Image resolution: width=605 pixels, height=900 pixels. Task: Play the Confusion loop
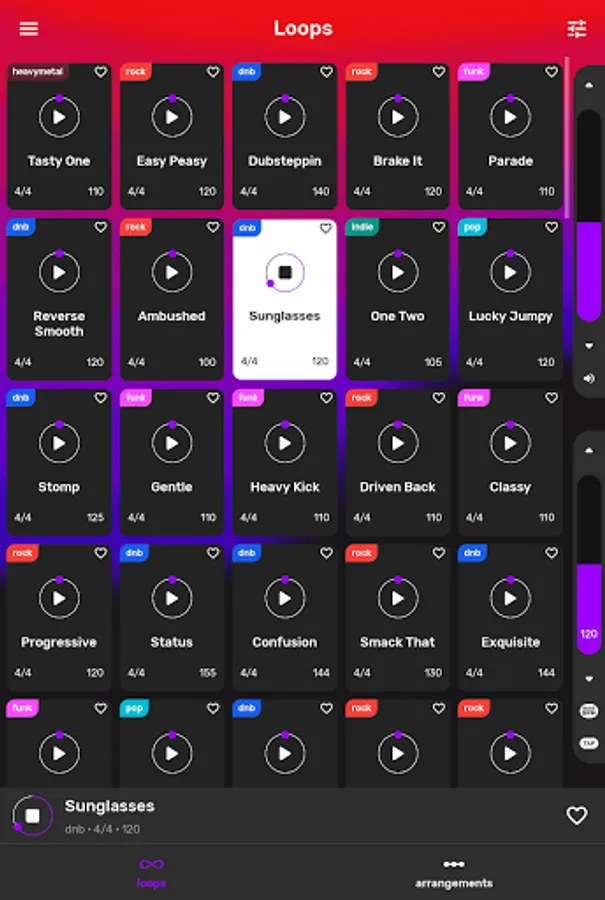tap(285, 598)
